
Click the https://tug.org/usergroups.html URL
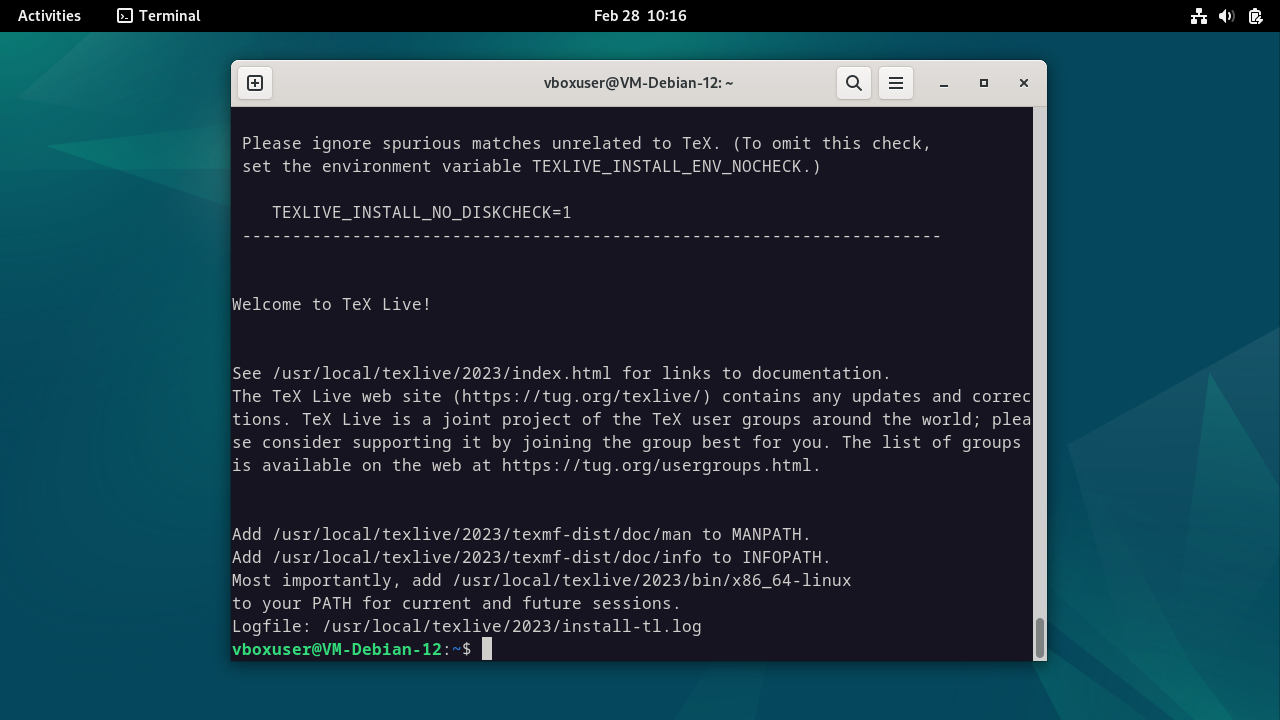[x=656, y=465]
